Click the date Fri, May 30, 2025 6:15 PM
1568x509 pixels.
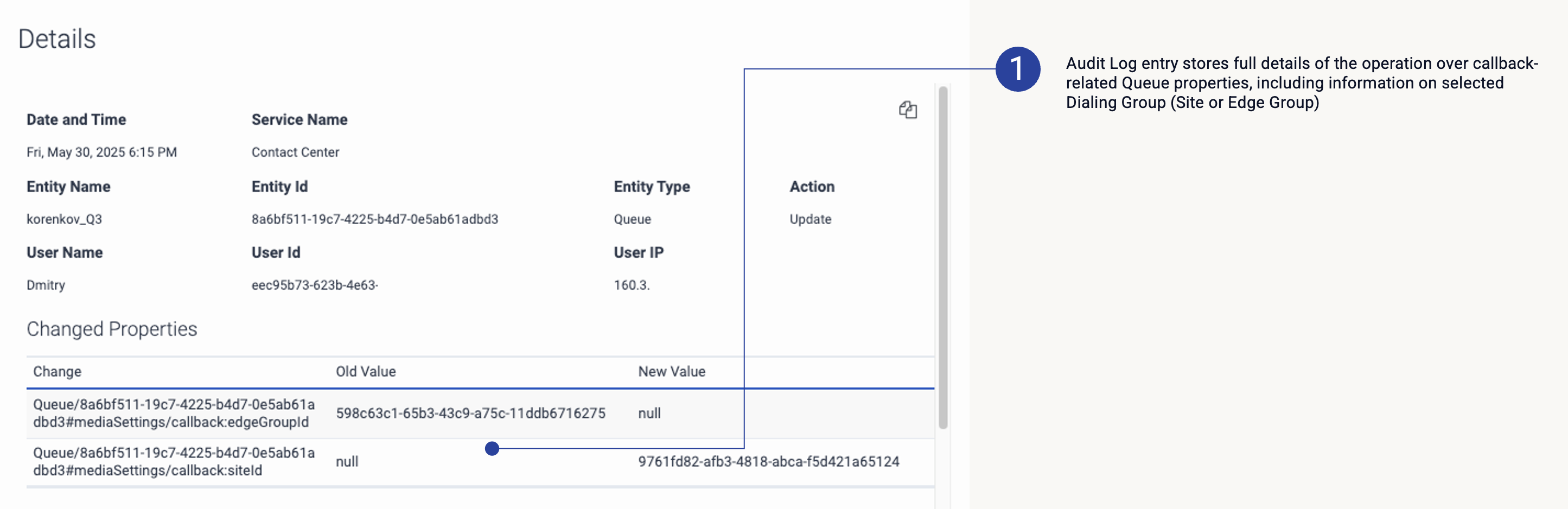[101, 152]
